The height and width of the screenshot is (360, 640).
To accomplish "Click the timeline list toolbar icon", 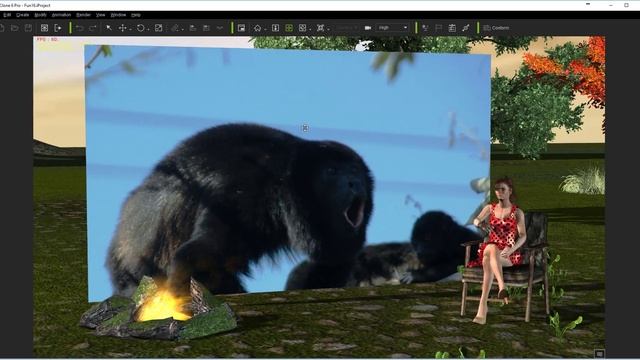I will (452, 28).
